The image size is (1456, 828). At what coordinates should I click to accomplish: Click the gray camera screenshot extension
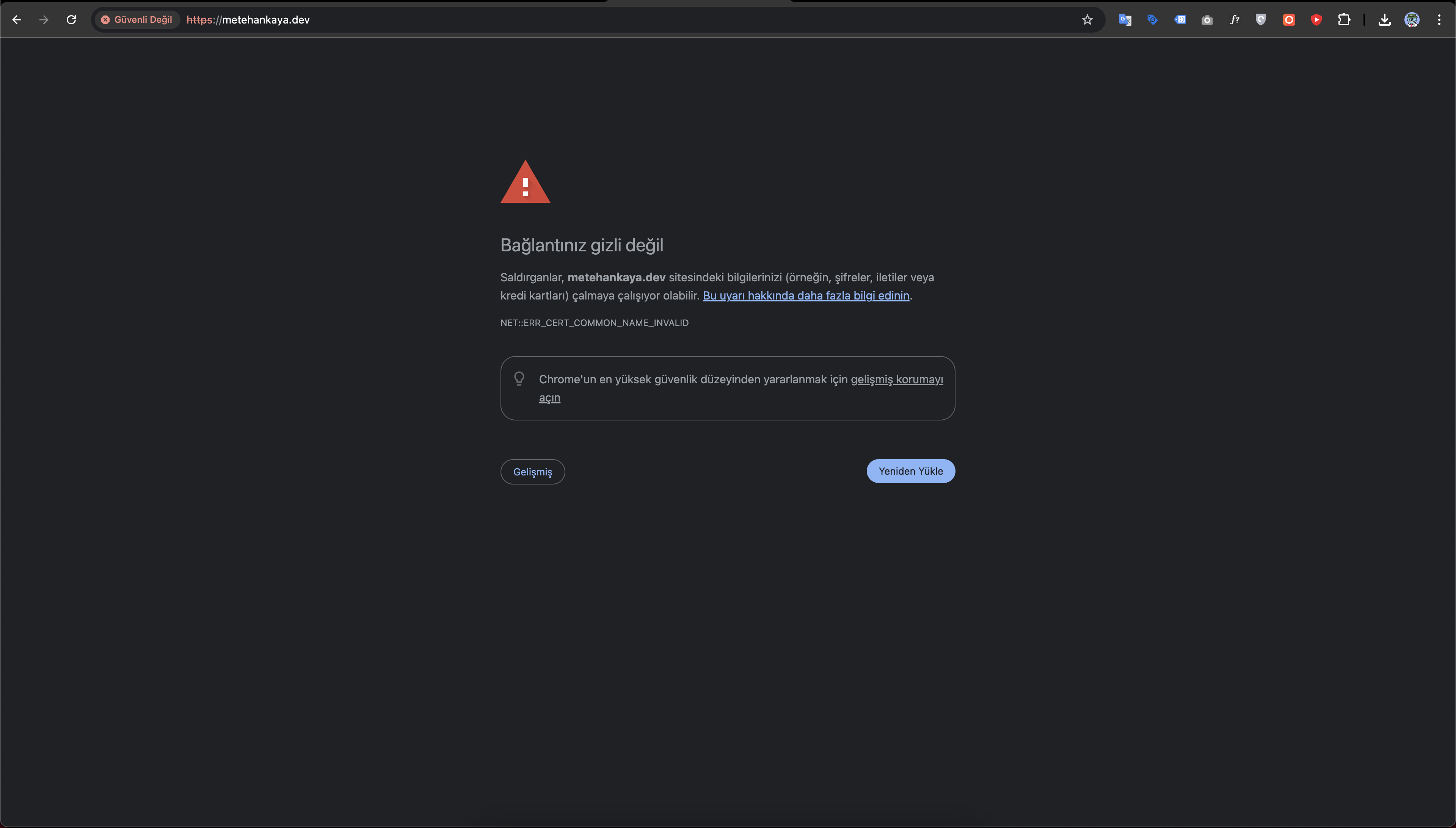point(1207,20)
